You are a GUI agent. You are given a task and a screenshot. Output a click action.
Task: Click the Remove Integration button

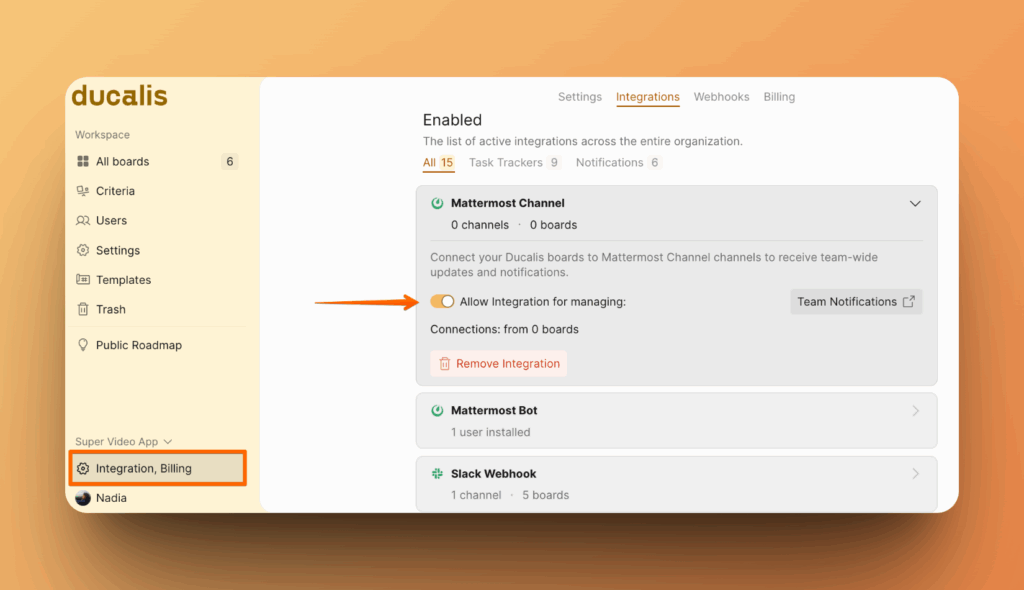click(x=499, y=364)
